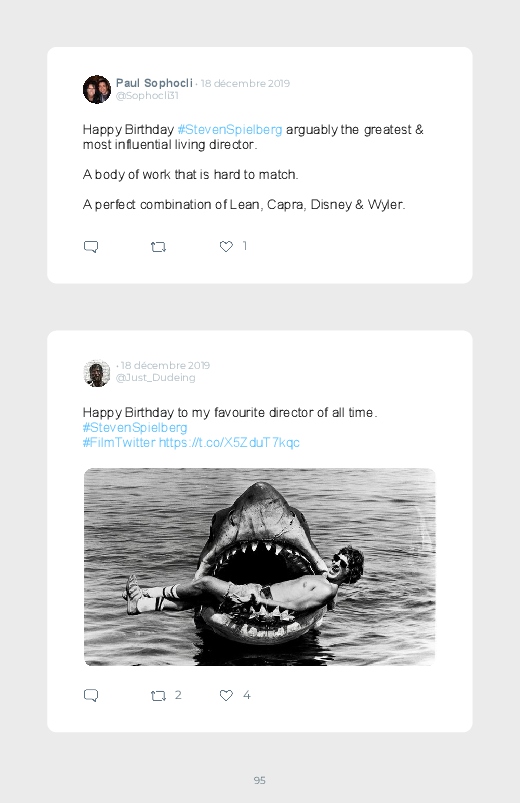Click the like count 4

coord(246,695)
